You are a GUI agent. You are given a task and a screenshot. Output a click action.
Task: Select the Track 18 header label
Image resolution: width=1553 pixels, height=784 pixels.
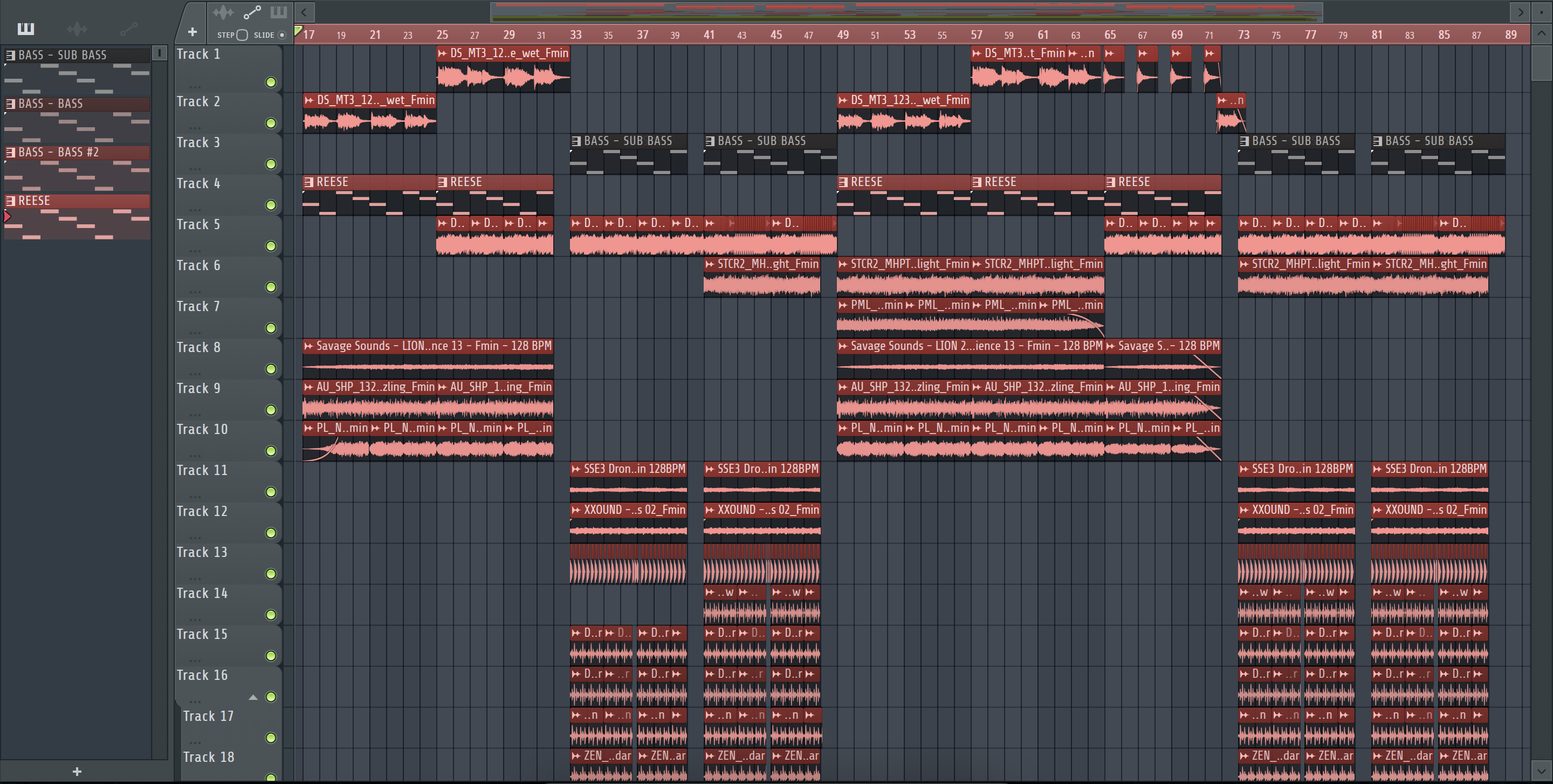(x=209, y=757)
